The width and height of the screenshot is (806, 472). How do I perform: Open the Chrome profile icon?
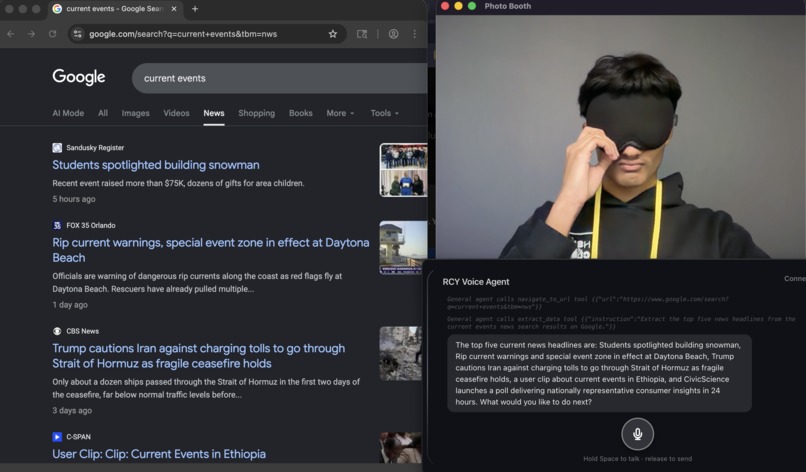point(393,34)
